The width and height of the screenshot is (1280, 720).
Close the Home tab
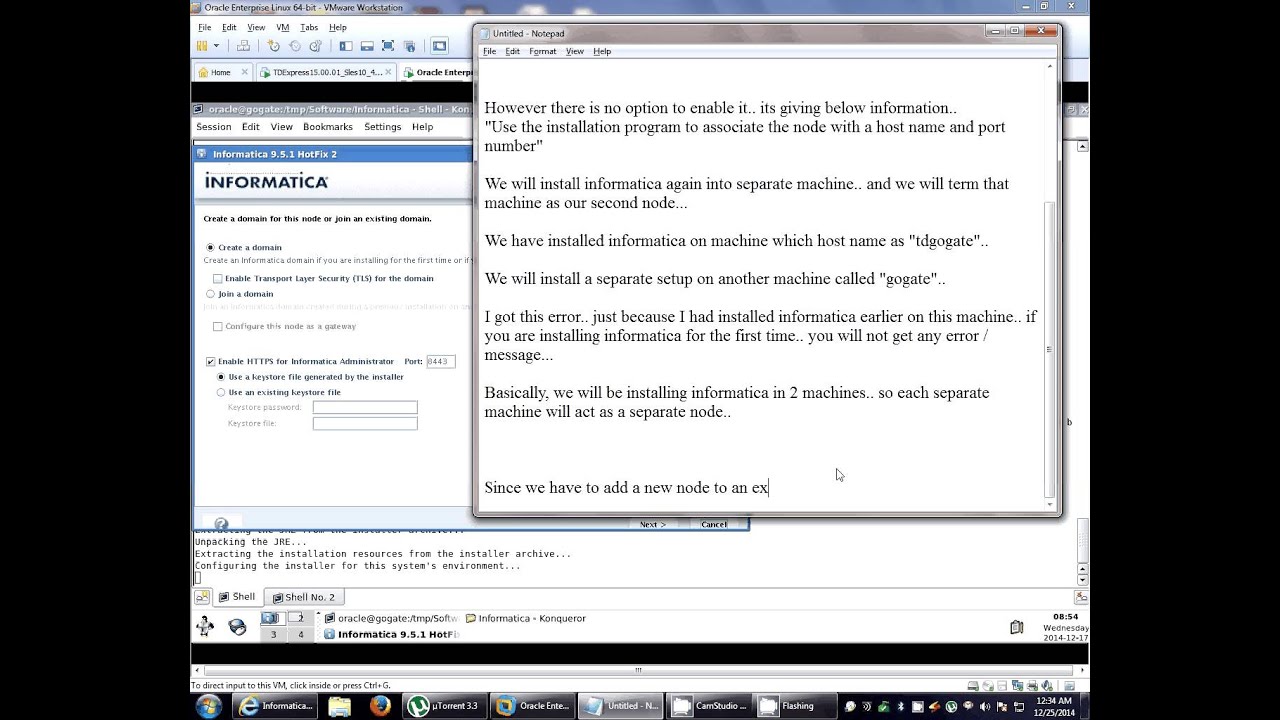[x=244, y=72]
